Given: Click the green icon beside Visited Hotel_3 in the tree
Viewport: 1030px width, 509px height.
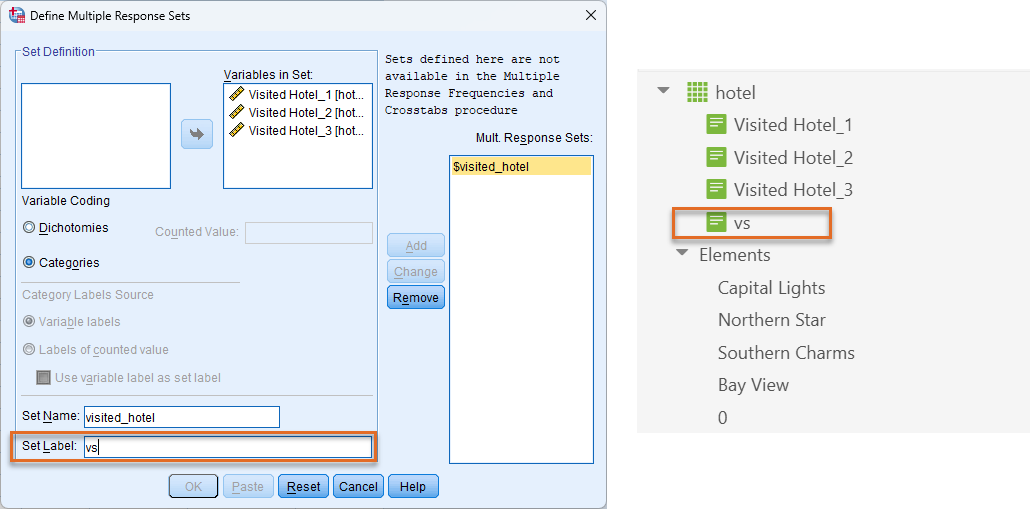Looking at the screenshot, I should (x=716, y=190).
